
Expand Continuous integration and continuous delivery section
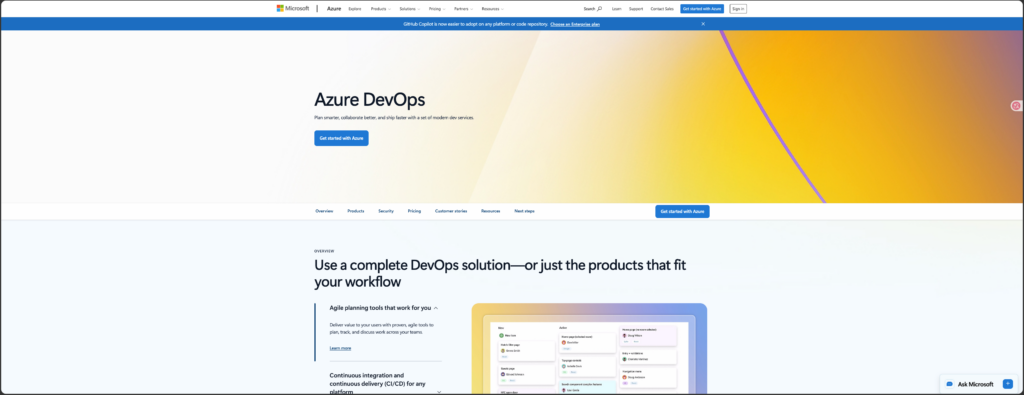point(385,384)
